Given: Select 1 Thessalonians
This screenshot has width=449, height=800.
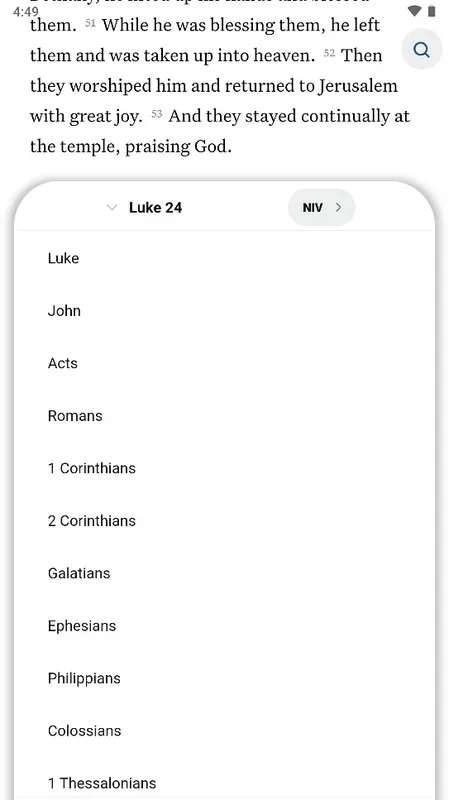Looking at the screenshot, I should point(224,783).
